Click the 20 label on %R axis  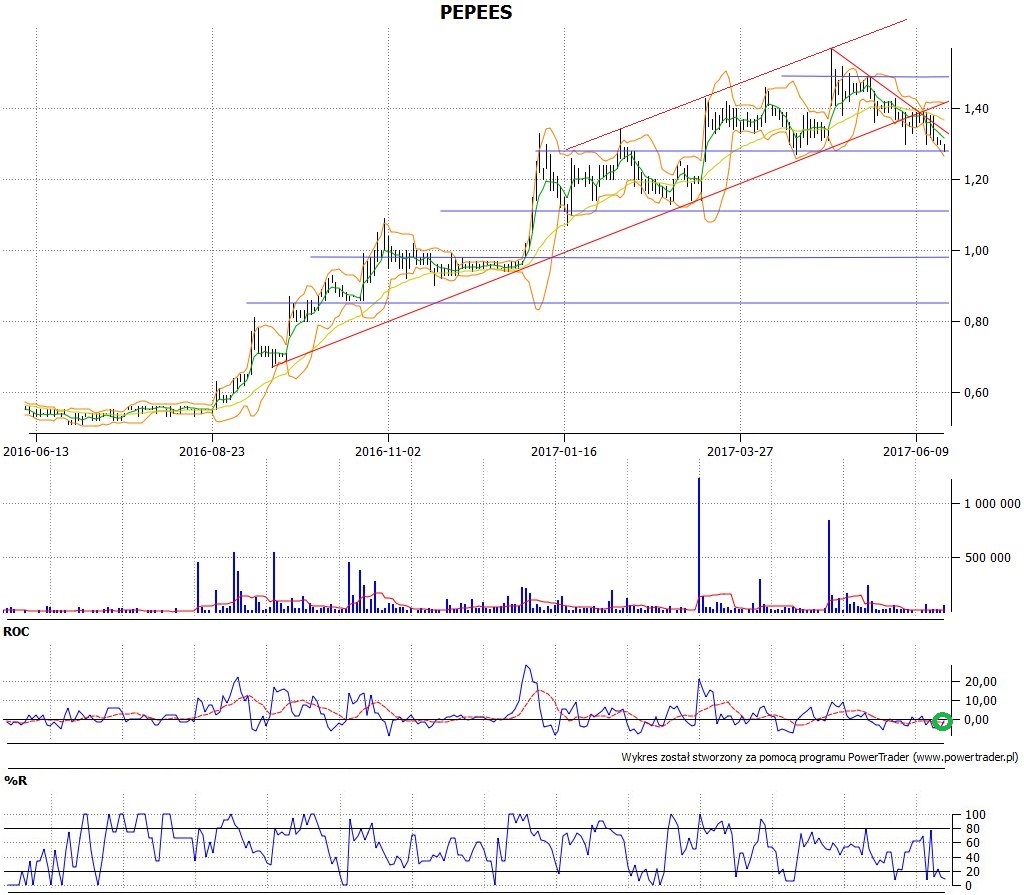coord(972,872)
